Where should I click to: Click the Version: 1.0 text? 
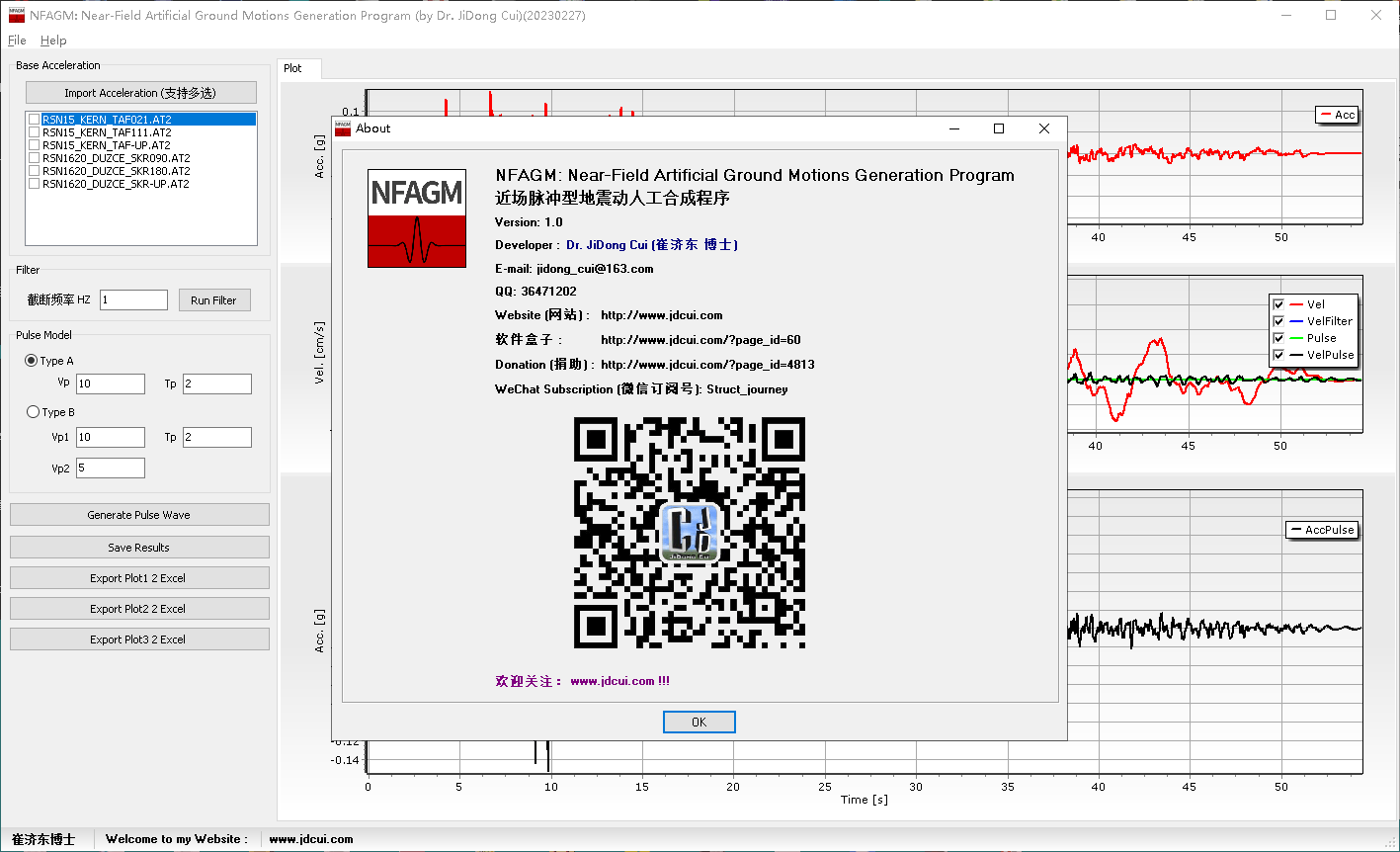(529, 222)
